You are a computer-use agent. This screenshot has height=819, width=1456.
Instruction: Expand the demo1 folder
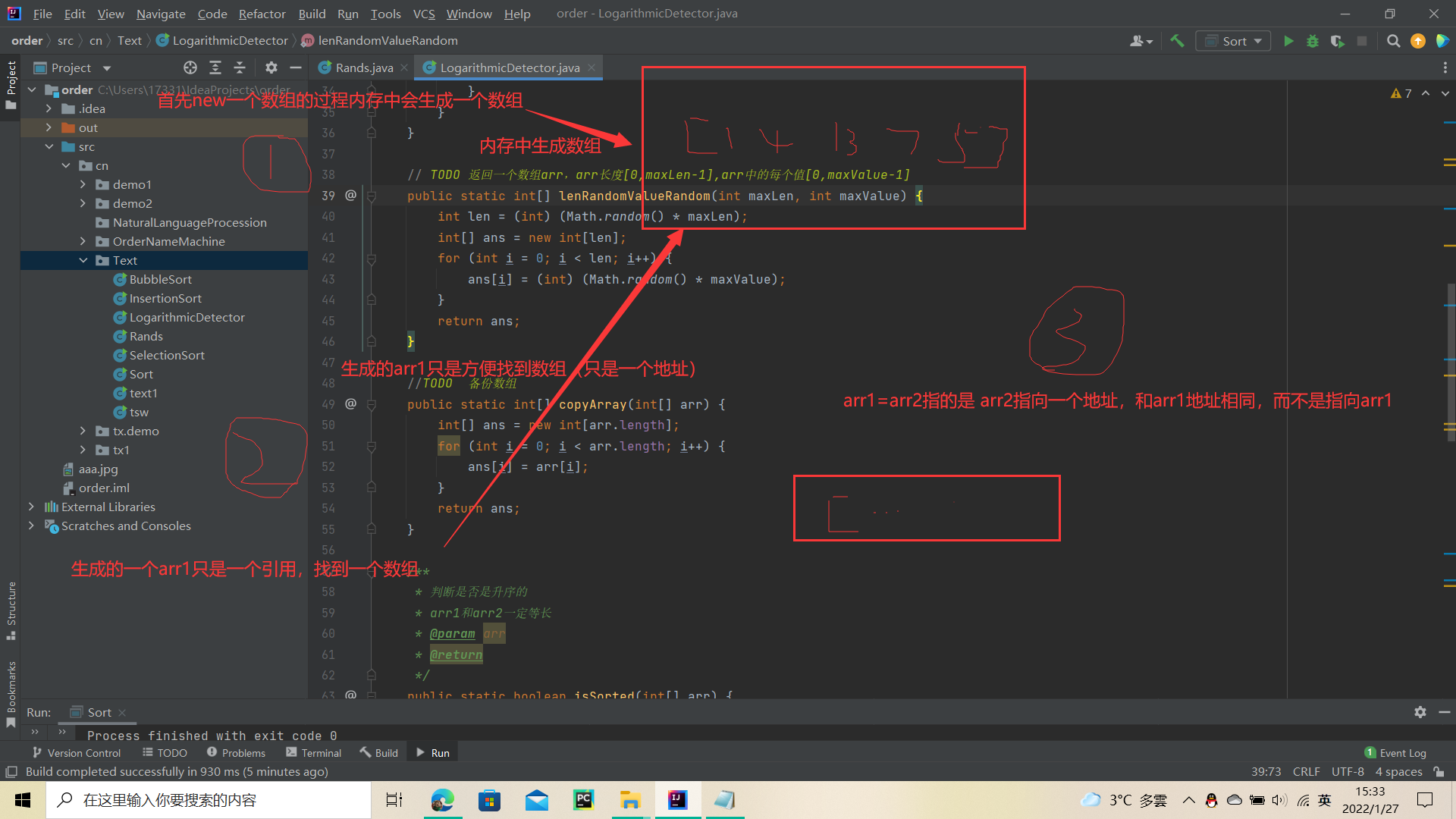(x=83, y=184)
